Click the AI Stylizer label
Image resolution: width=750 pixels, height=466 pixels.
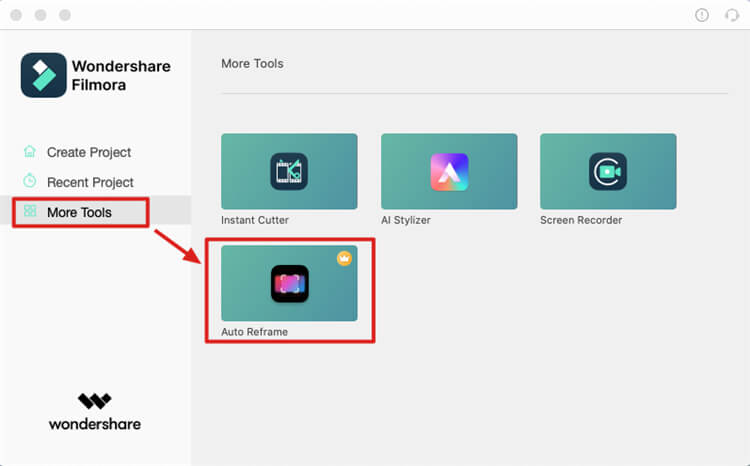(x=406, y=220)
